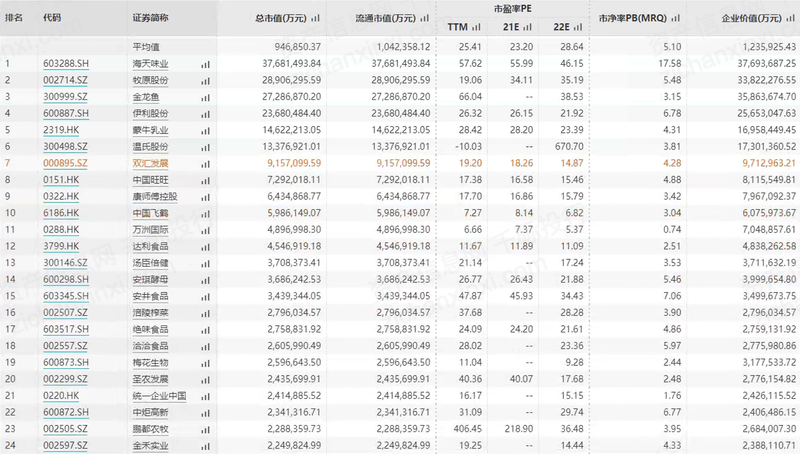This screenshot has height=454, width=800.
Task: Open chart icon beside 双汇发展
Action: coord(205,164)
